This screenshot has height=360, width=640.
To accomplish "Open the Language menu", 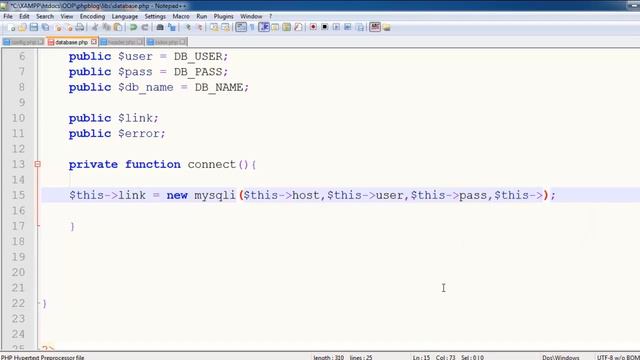I will [x=124, y=16].
